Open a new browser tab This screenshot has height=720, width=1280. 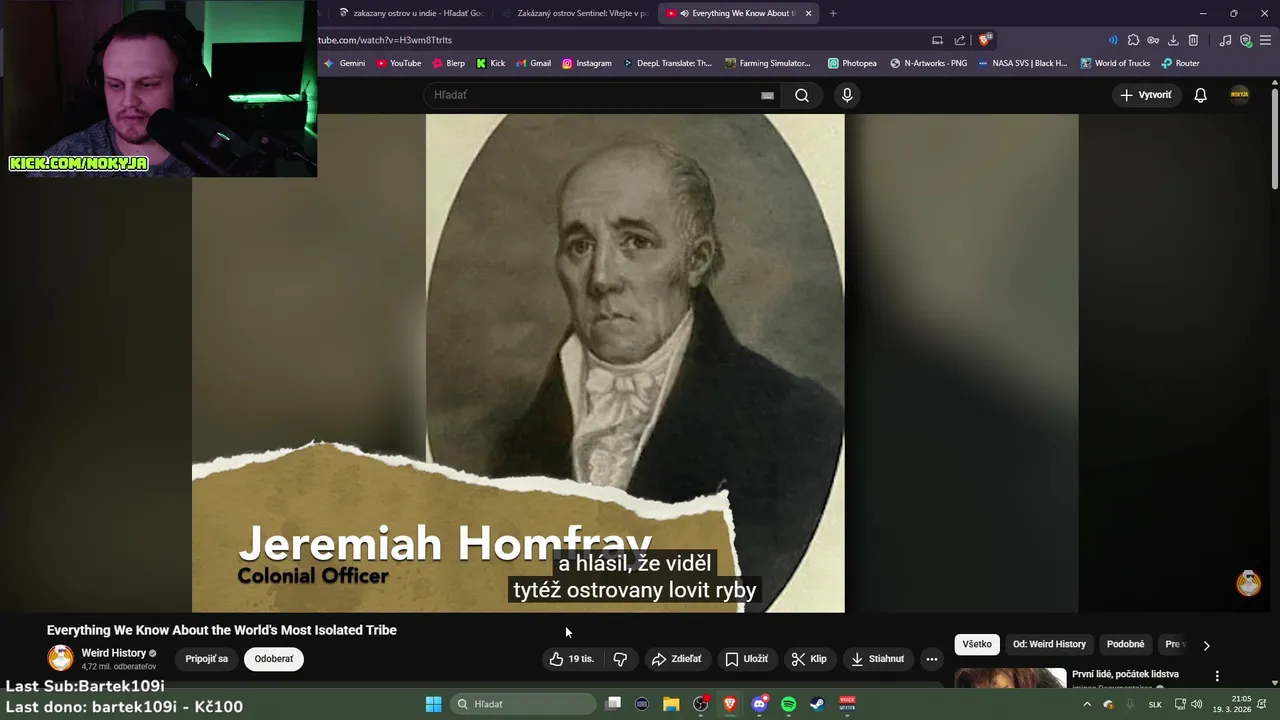pos(833,13)
